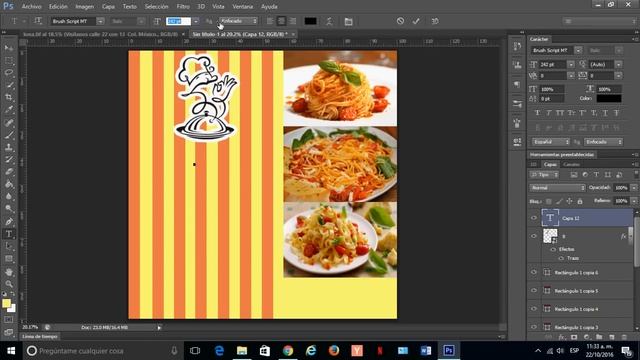Open the Capa menu
The height and width of the screenshot is (360, 640).
[108, 7]
